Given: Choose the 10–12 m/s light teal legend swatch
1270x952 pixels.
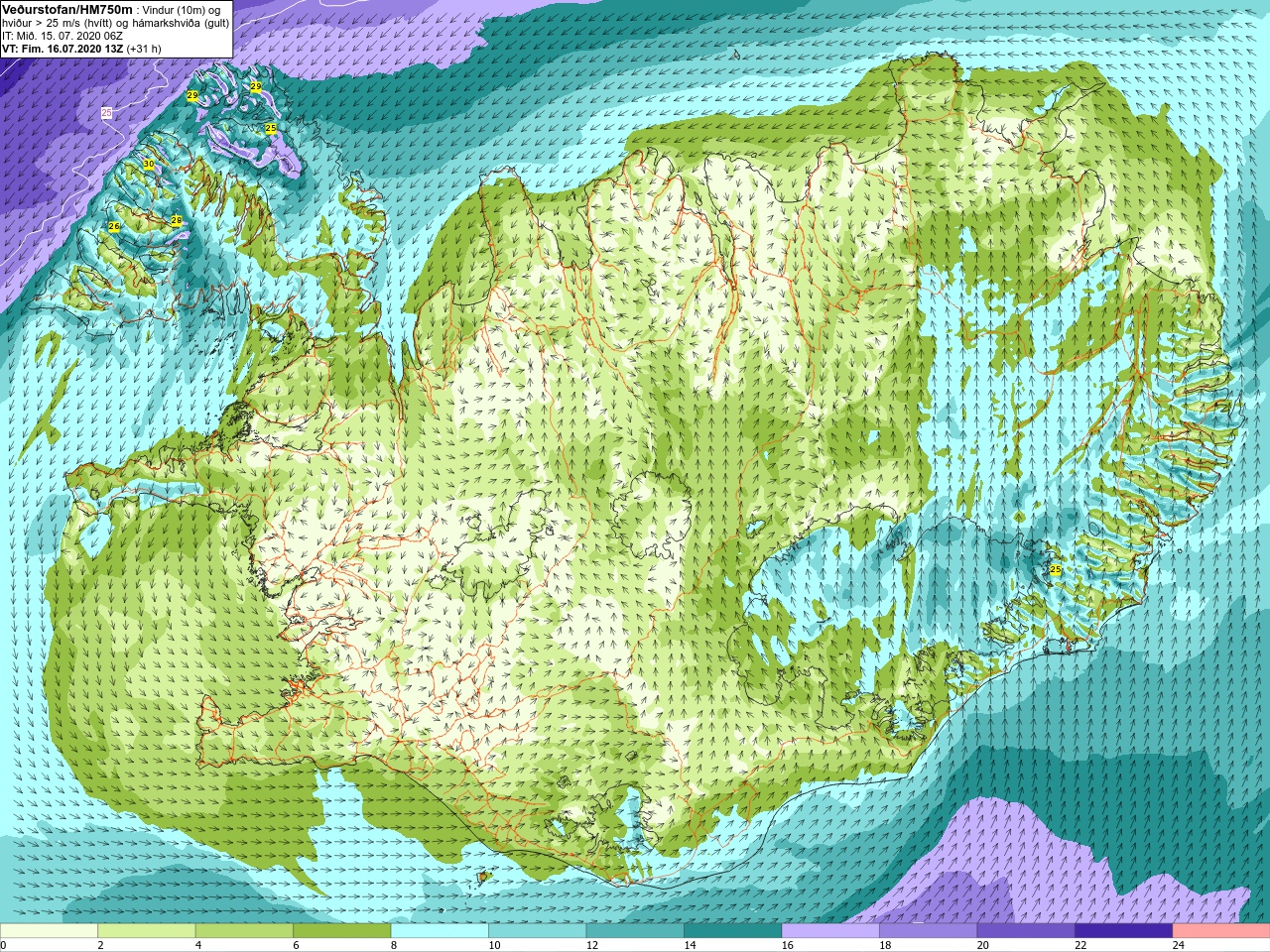Looking at the screenshot, I should click(538, 931).
